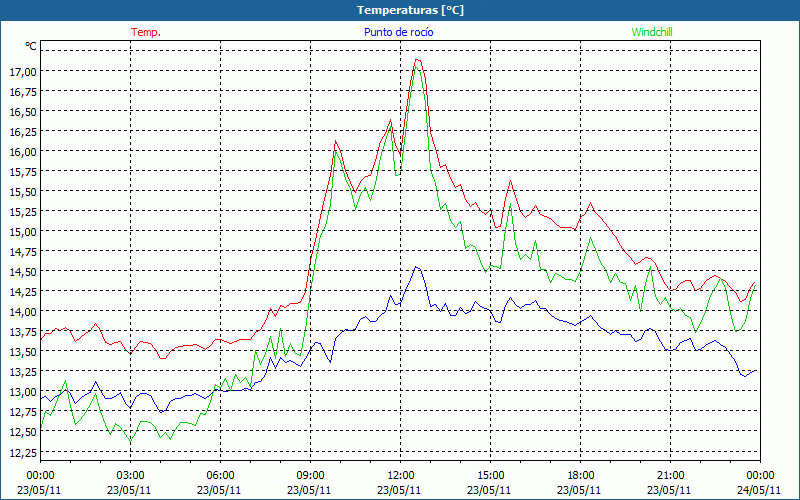Click the 12:00 time axis label

[x=401, y=476]
